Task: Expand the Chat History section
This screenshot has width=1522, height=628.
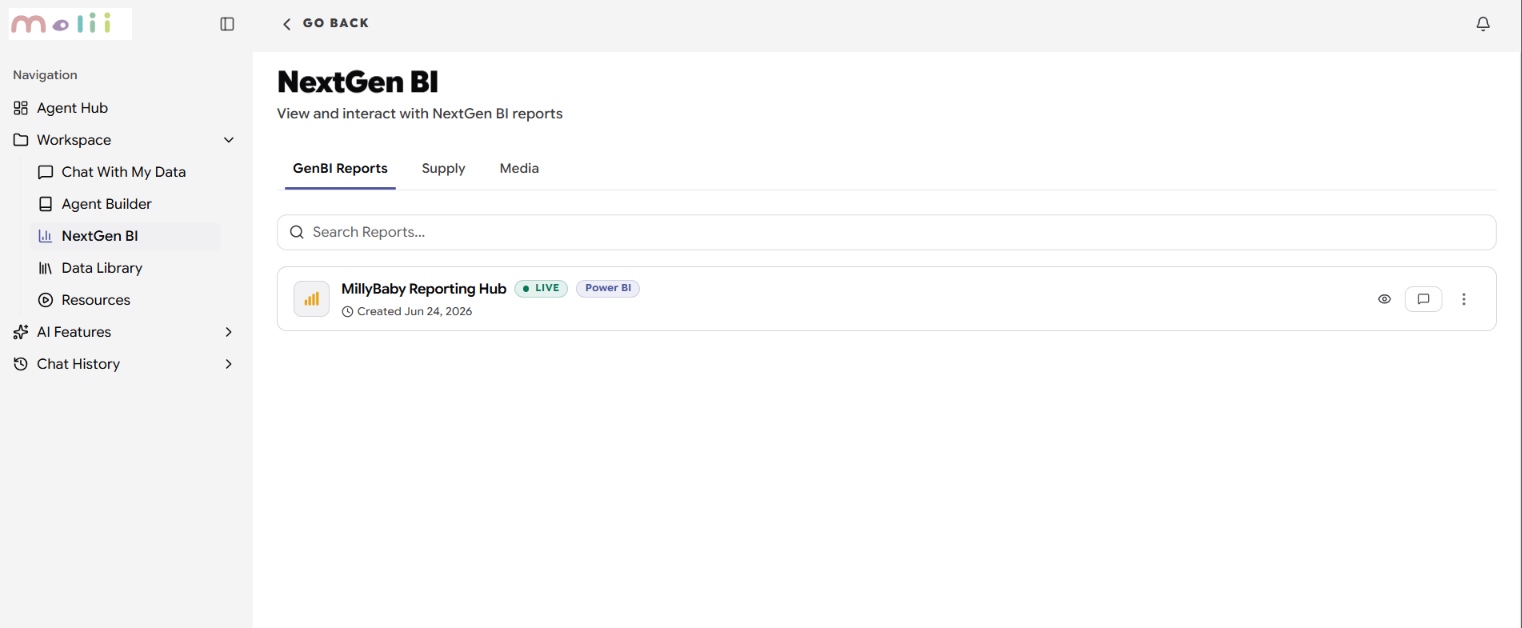Action: (x=123, y=364)
